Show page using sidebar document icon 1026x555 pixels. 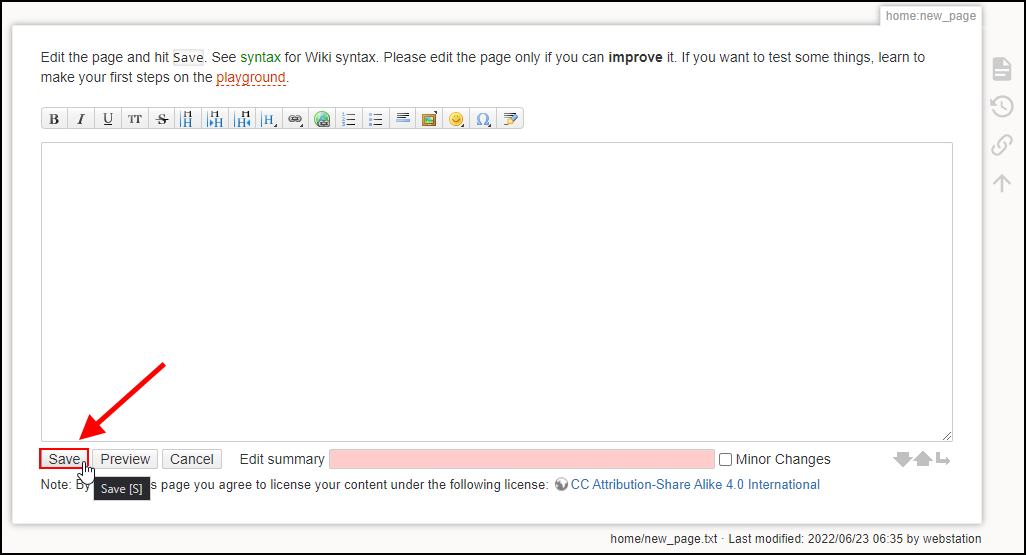pyautogui.click(x=1002, y=69)
